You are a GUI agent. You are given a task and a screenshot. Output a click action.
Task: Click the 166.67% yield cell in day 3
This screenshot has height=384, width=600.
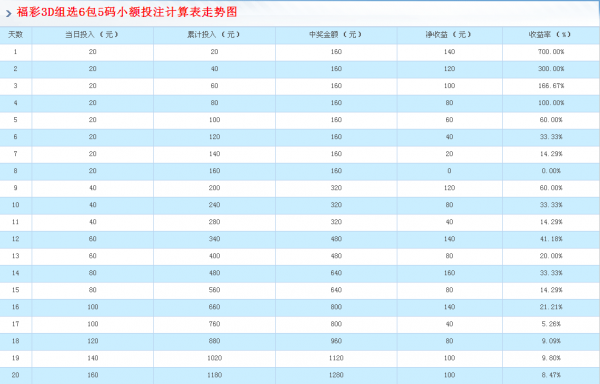coord(551,86)
